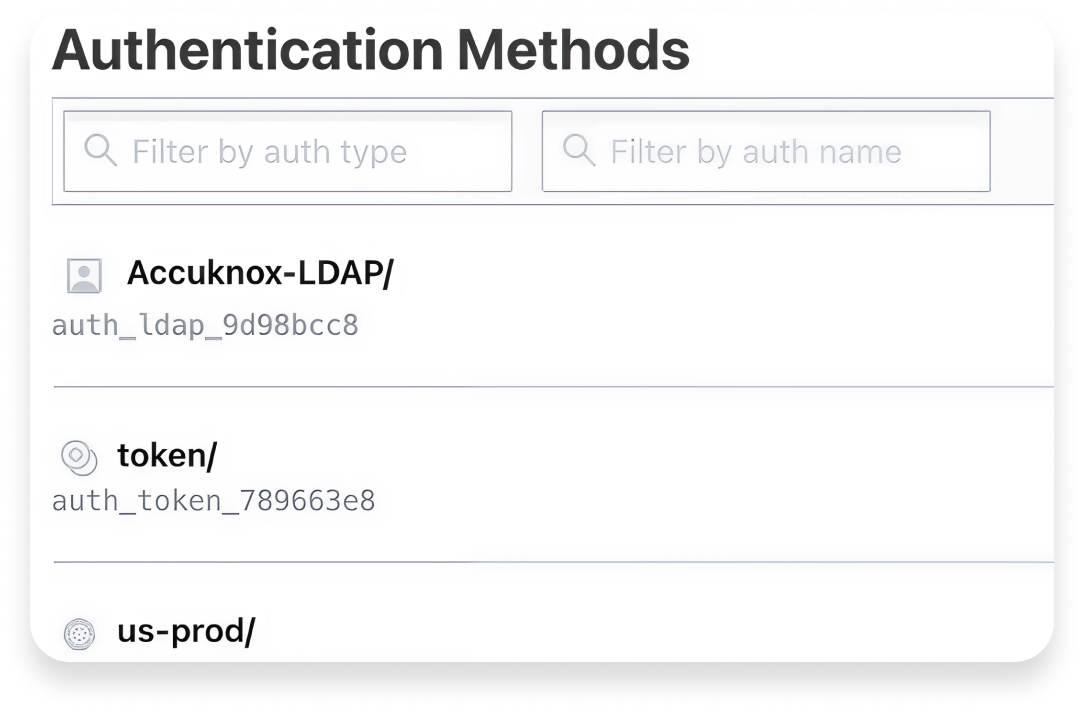Viewport: 1084px width, 712px height.
Task: Open the token/ authentication method
Action: [x=168, y=456]
